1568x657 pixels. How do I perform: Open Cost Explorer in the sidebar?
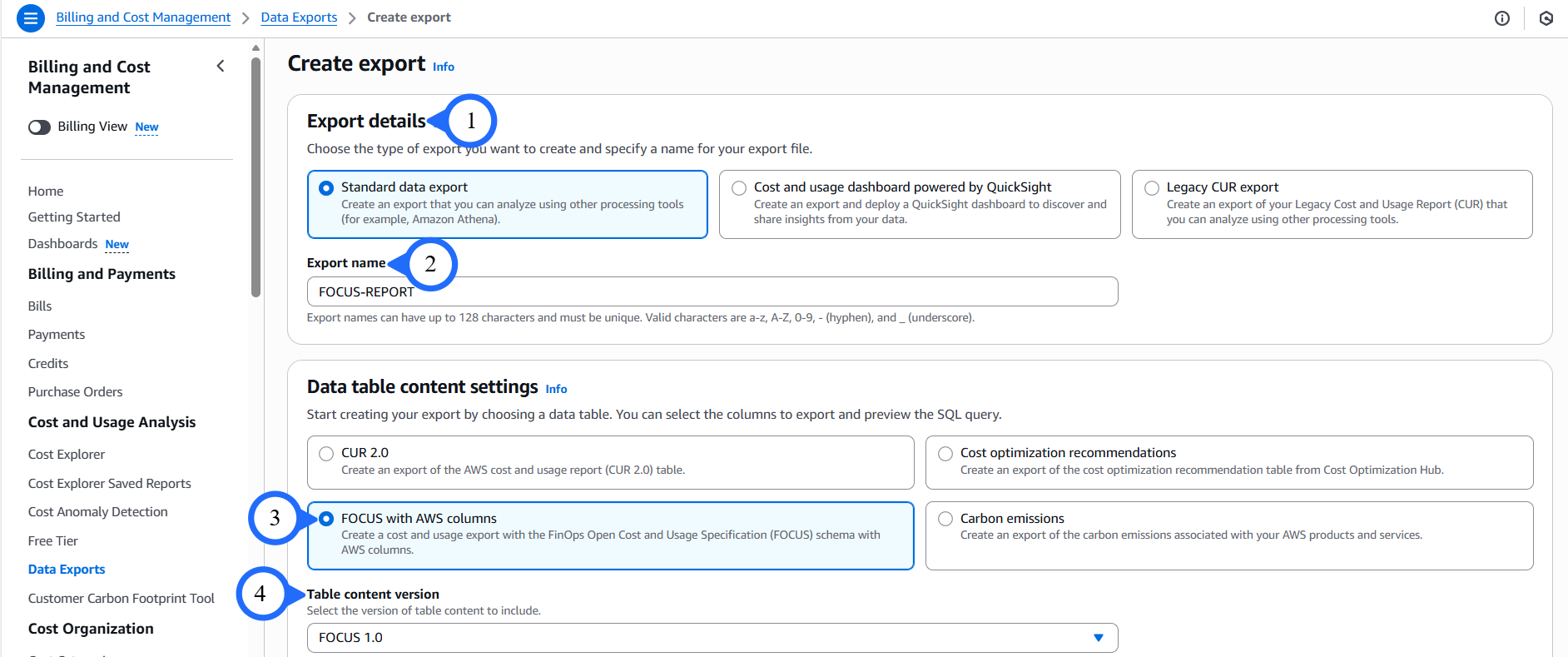click(x=67, y=455)
